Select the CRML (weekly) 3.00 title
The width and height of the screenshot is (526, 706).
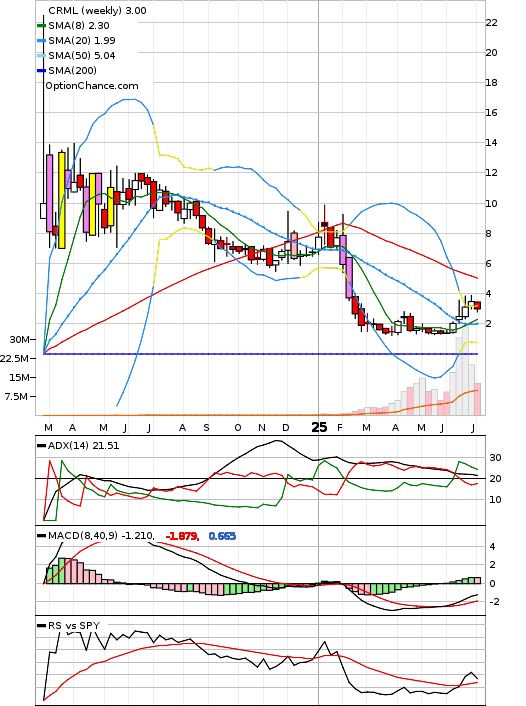click(x=97, y=10)
